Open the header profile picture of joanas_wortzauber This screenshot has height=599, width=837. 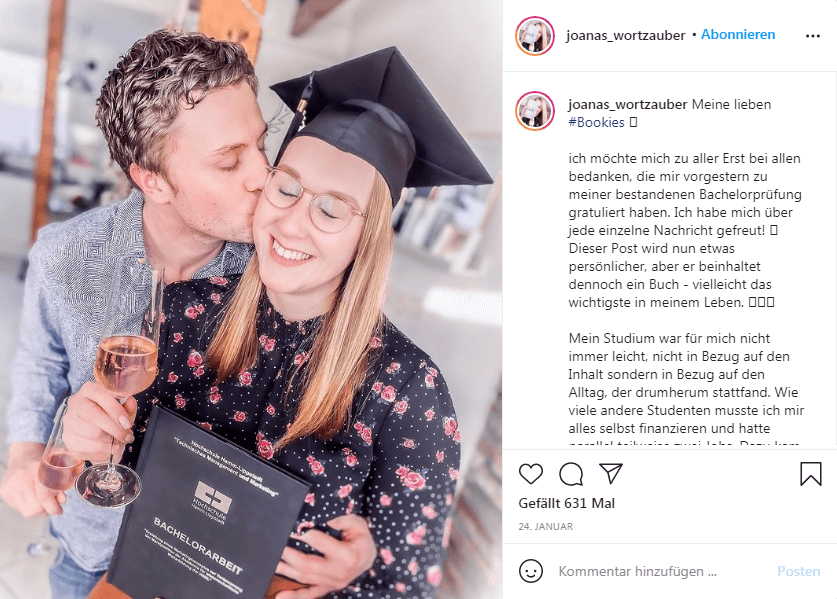[535, 36]
